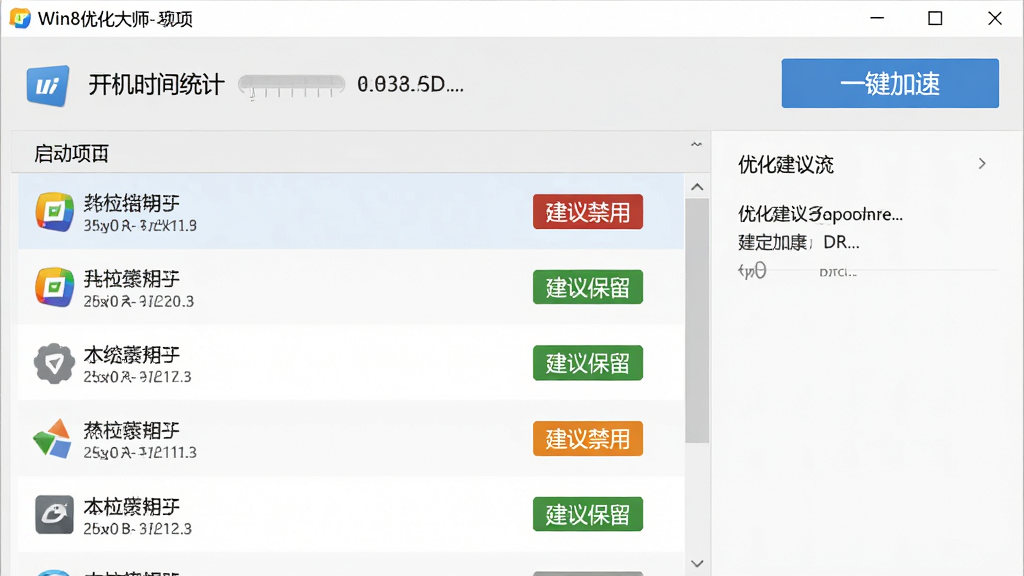Close the Win8优化大师 window

(995, 18)
